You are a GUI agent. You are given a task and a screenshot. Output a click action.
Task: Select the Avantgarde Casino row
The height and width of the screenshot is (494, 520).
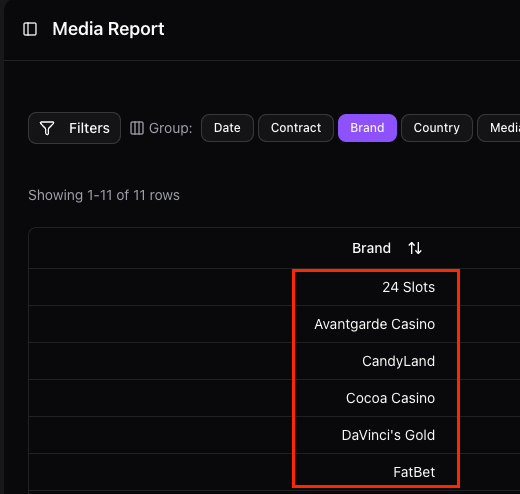tap(274, 324)
